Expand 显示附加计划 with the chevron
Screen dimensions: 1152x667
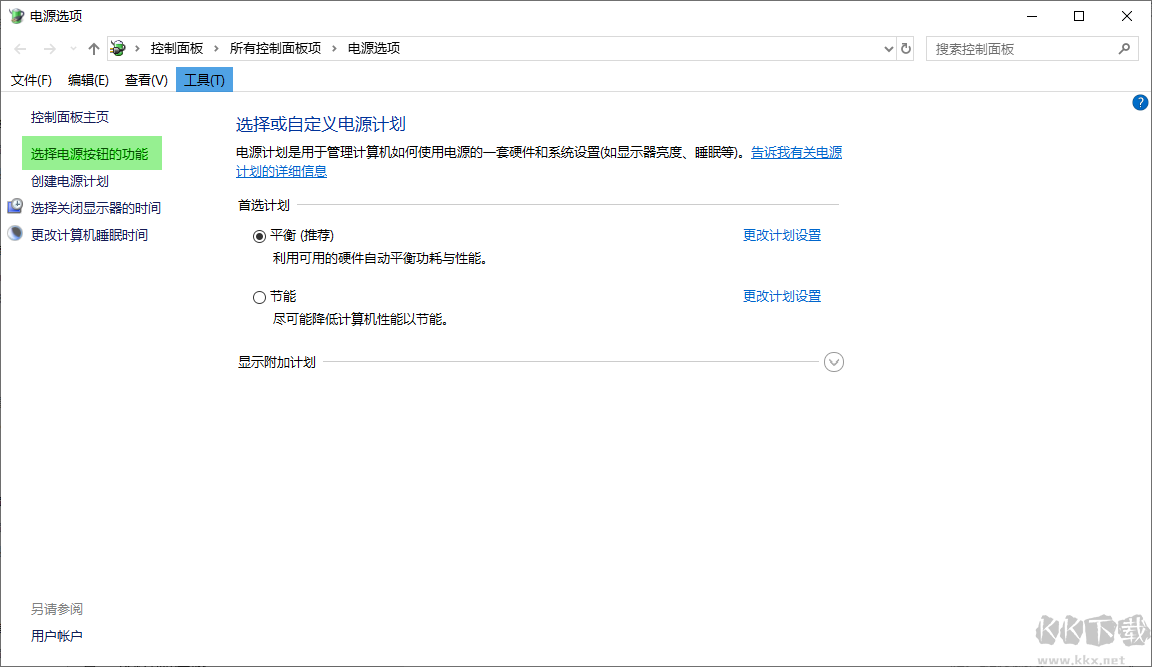point(833,361)
